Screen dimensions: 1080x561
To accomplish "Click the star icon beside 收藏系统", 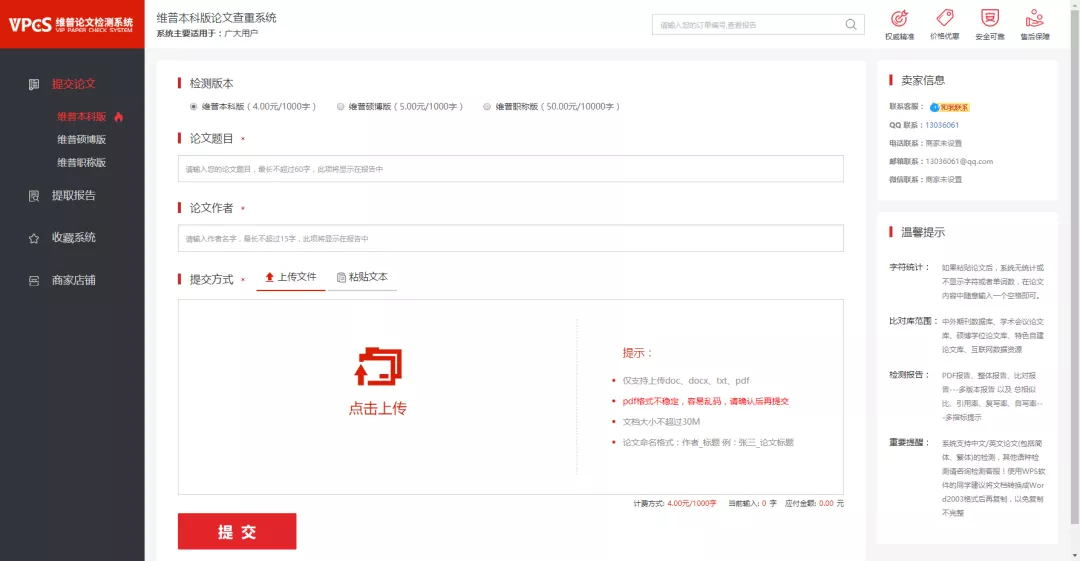I will pos(34,238).
